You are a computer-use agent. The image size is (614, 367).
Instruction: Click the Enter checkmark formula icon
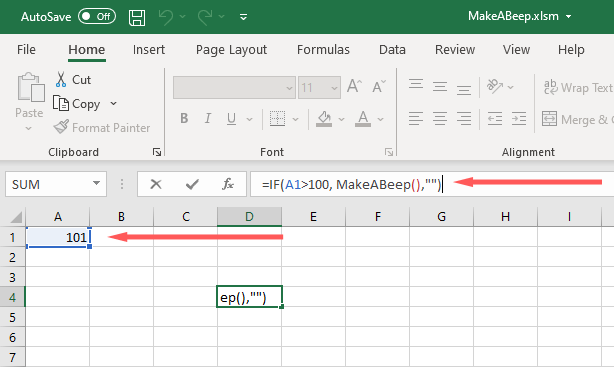(192, 184)
